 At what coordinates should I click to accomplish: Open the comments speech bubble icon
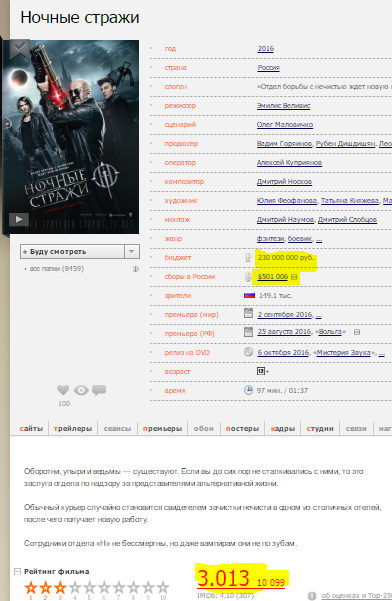tap(99, 390)
